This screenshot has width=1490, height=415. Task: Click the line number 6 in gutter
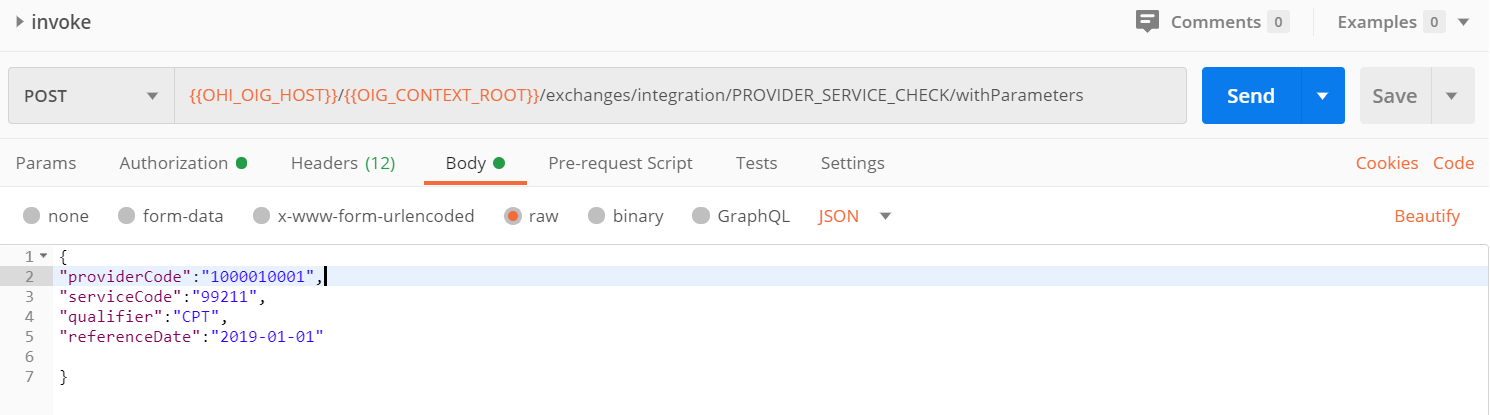[29, 357]
